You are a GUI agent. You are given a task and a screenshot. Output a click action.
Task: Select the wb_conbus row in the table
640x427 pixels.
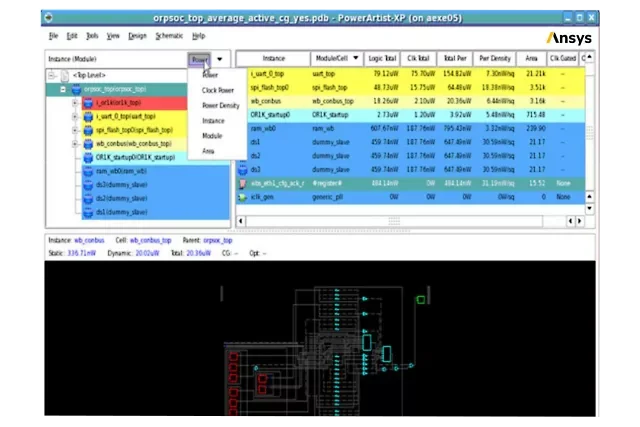(410, 101)
